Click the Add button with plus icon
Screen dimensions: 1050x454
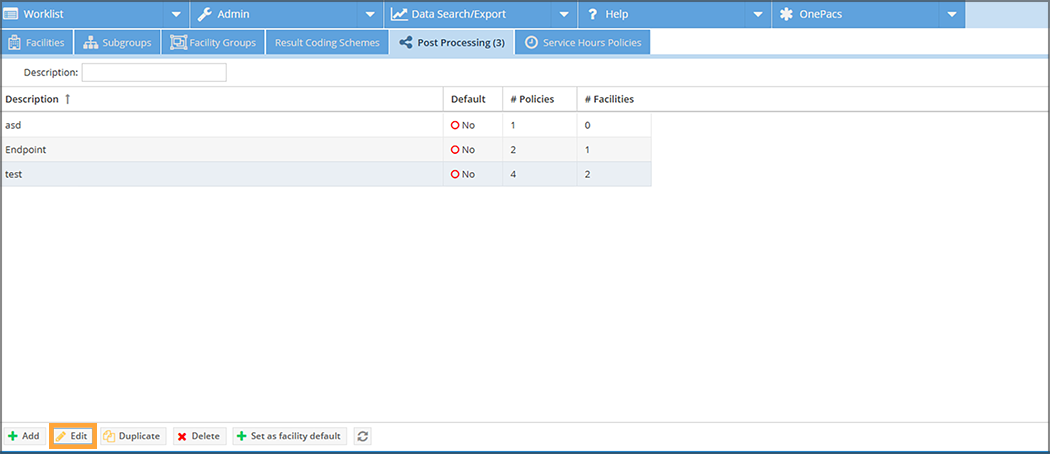(x=24, y=436)
